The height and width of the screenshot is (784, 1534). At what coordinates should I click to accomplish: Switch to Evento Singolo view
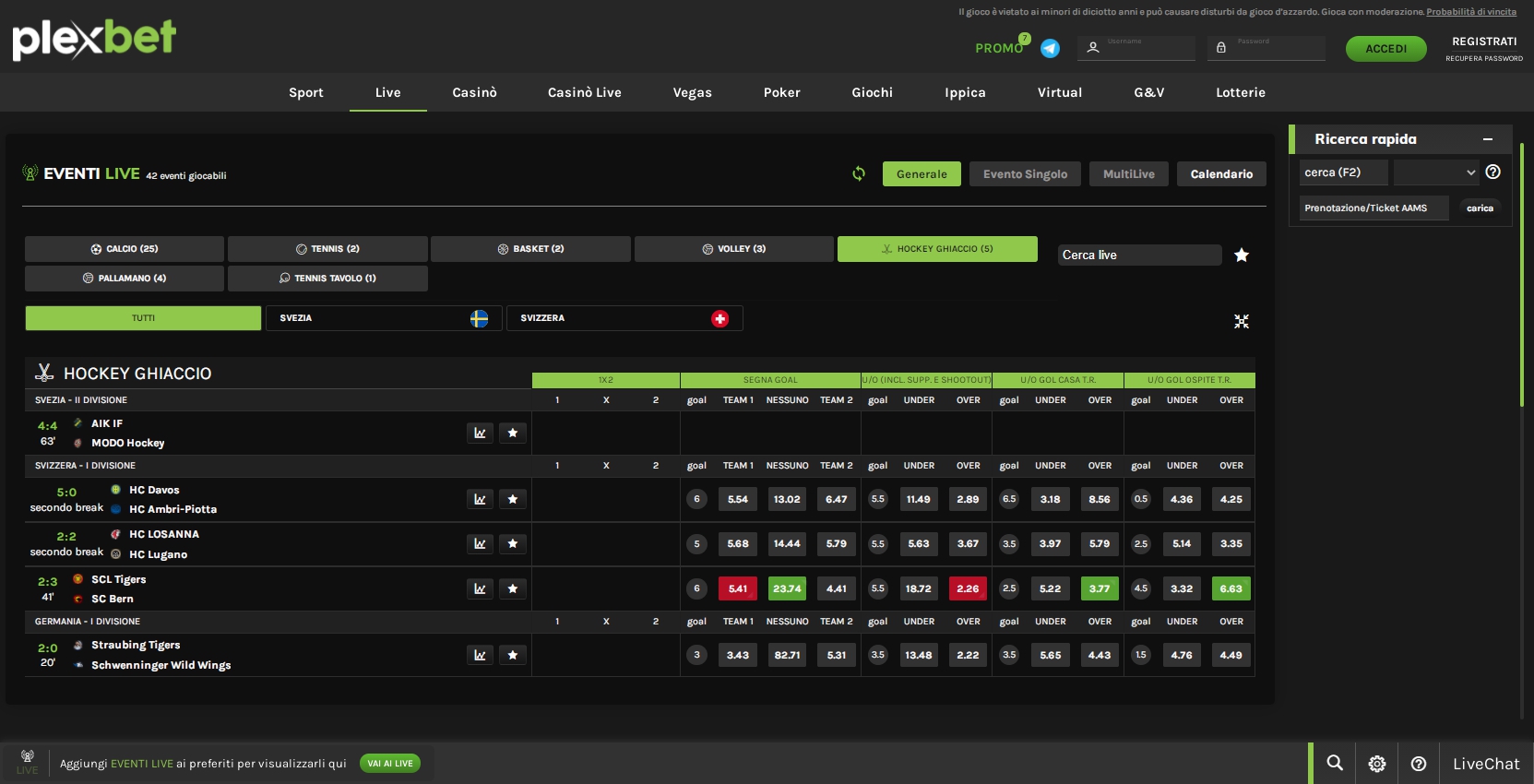coord(1025,174)
